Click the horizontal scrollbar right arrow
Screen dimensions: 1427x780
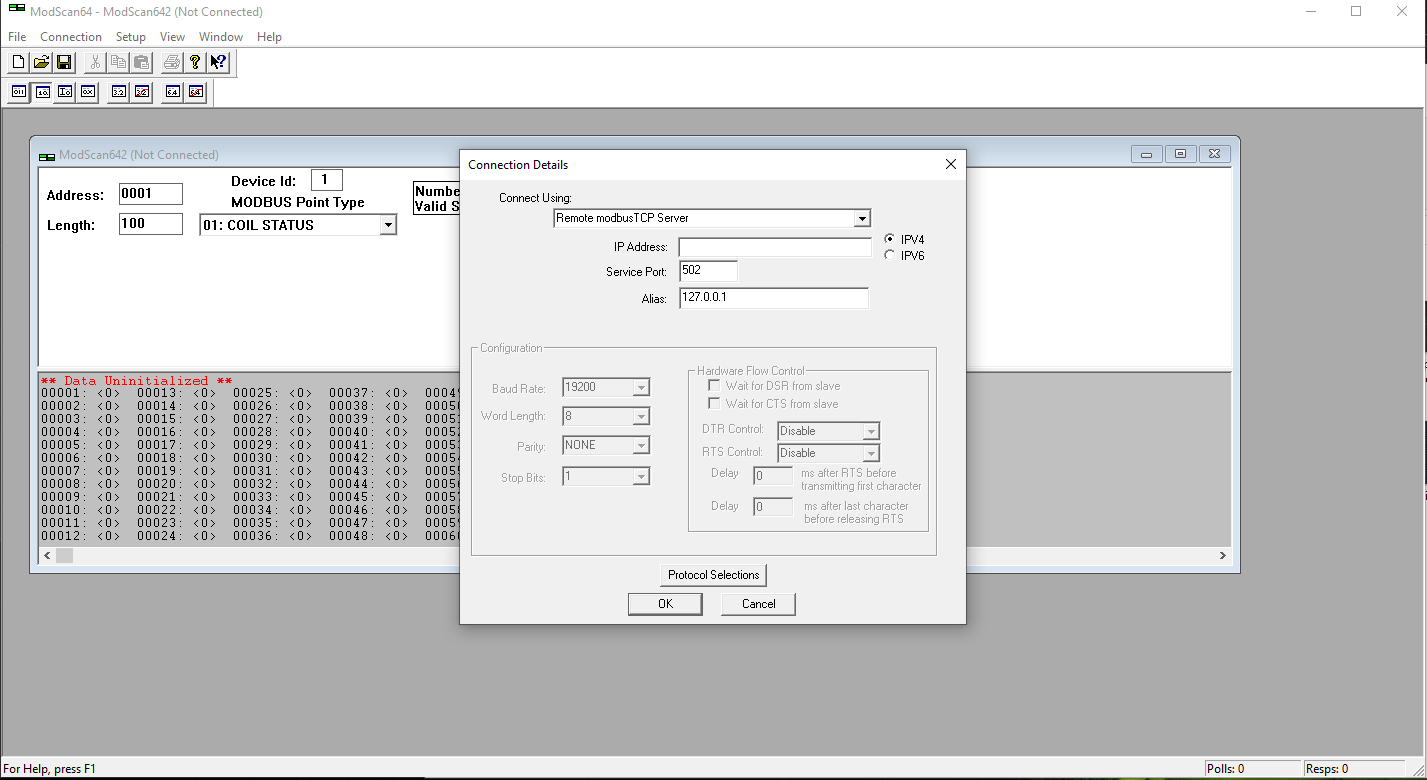coord(1222,555)
